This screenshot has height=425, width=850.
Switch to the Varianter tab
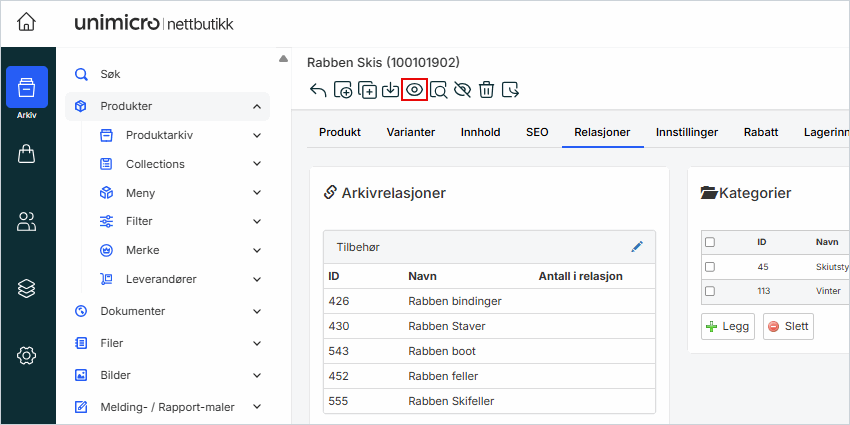click(410, 132)
